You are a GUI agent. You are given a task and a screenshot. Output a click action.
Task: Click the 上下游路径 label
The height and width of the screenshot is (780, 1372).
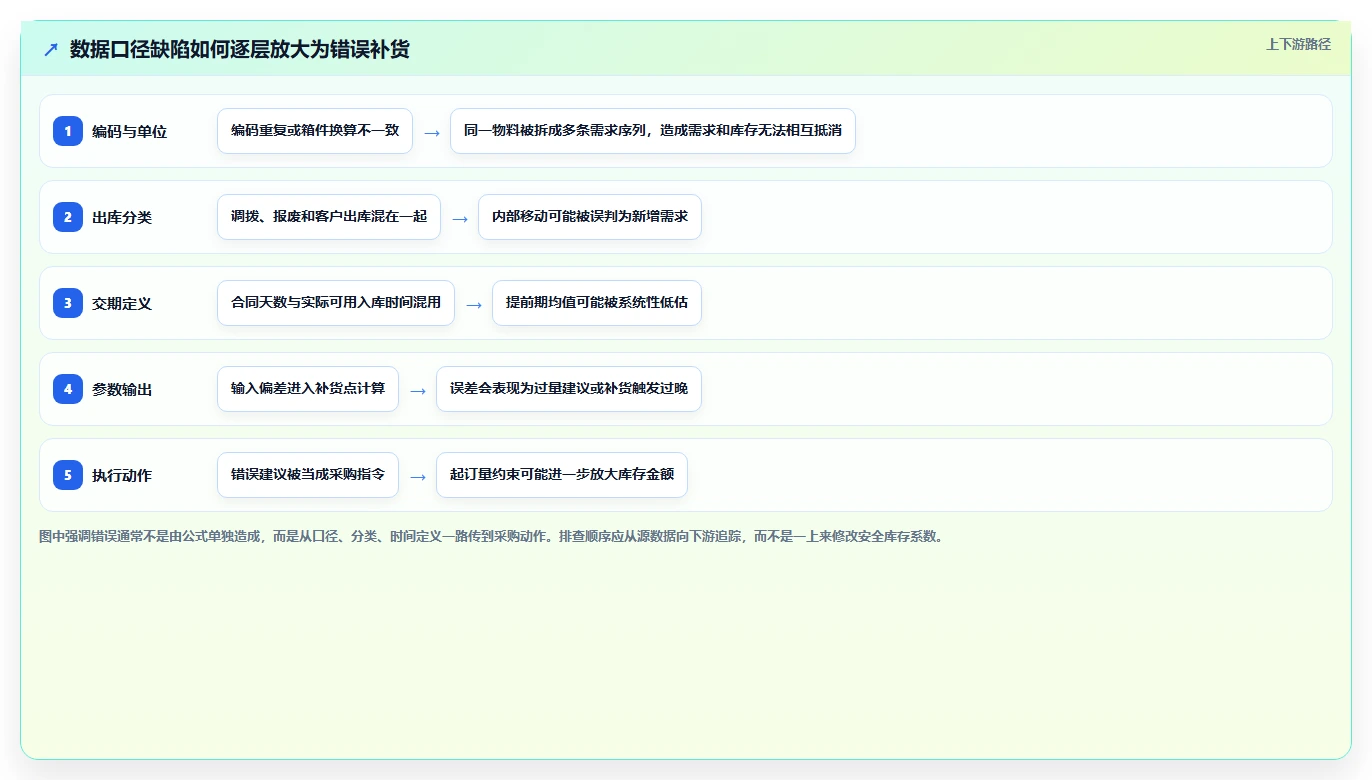[1298, 44]
